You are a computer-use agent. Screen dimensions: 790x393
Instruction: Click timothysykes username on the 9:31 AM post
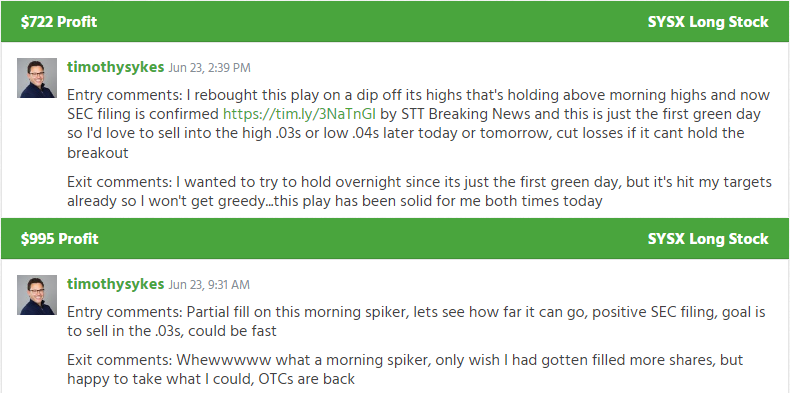coord(115,284)
